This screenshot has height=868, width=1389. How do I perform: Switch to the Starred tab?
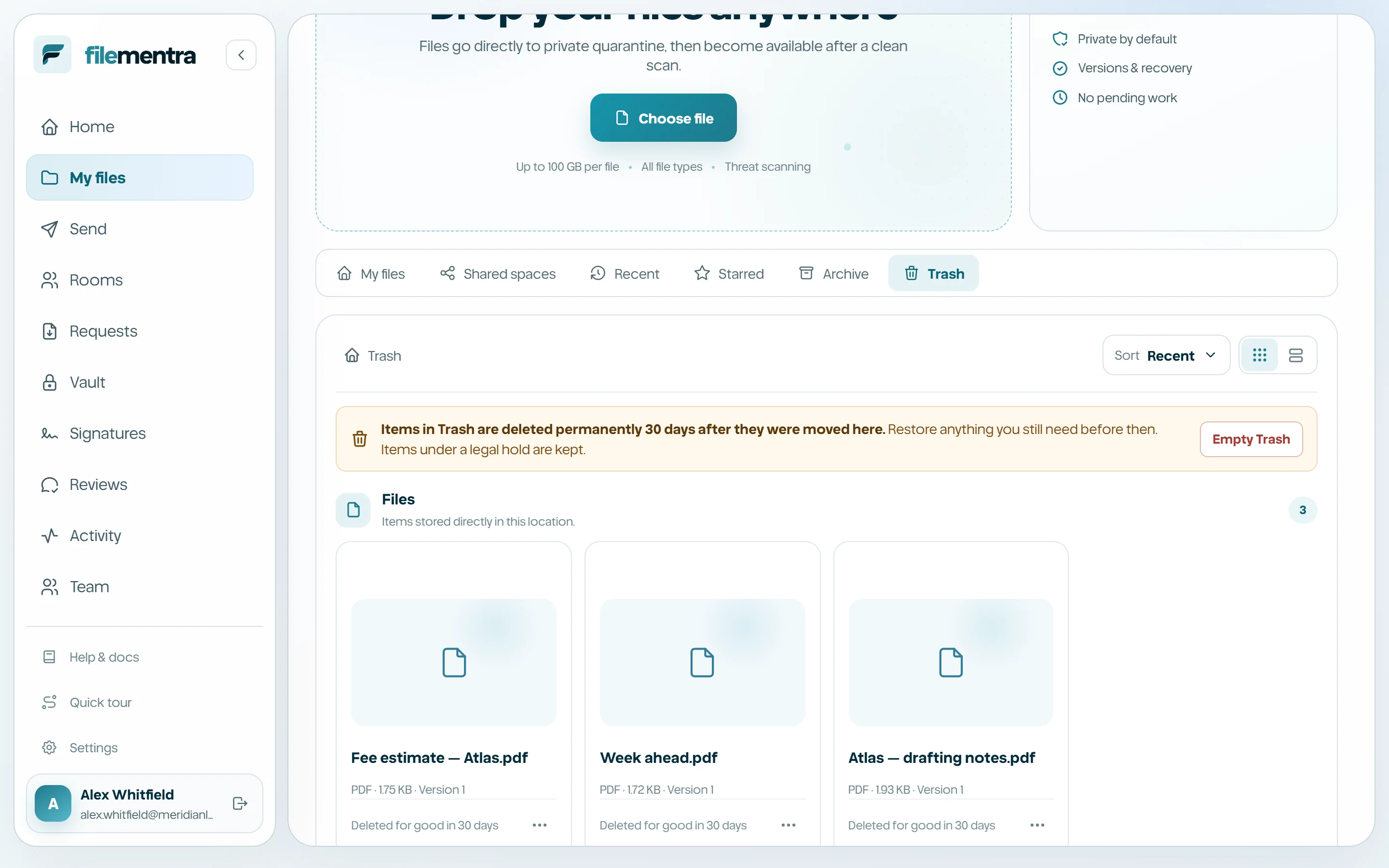point(729,273)
